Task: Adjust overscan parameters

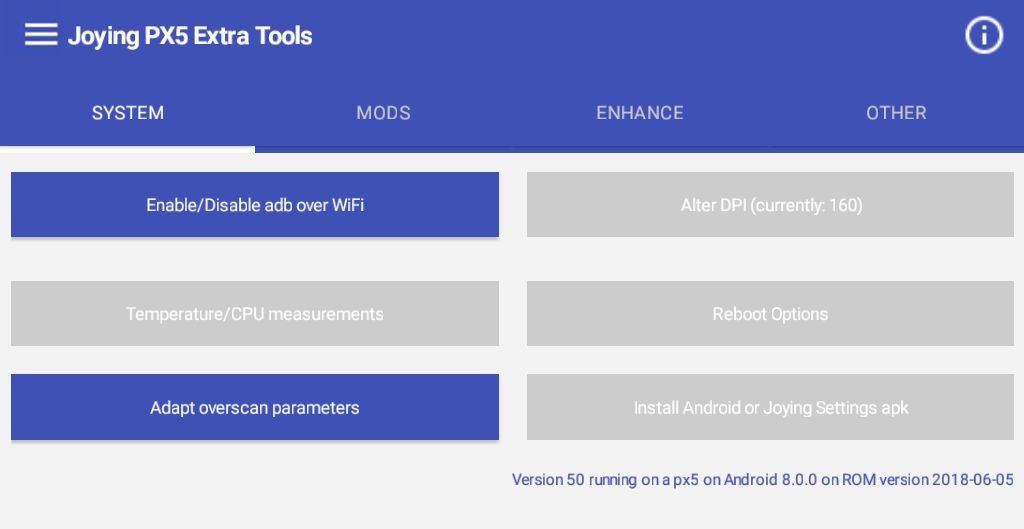Action: pos(255,407)
